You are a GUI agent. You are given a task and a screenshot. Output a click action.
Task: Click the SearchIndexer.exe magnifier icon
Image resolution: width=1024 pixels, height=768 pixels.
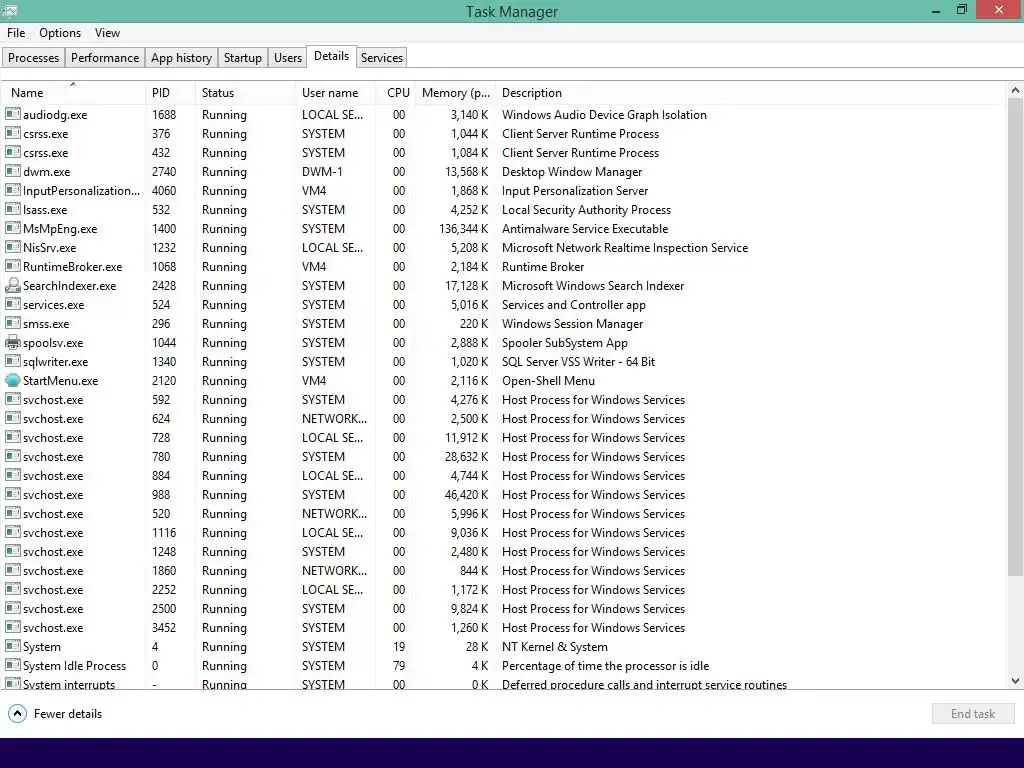(12, 285)
